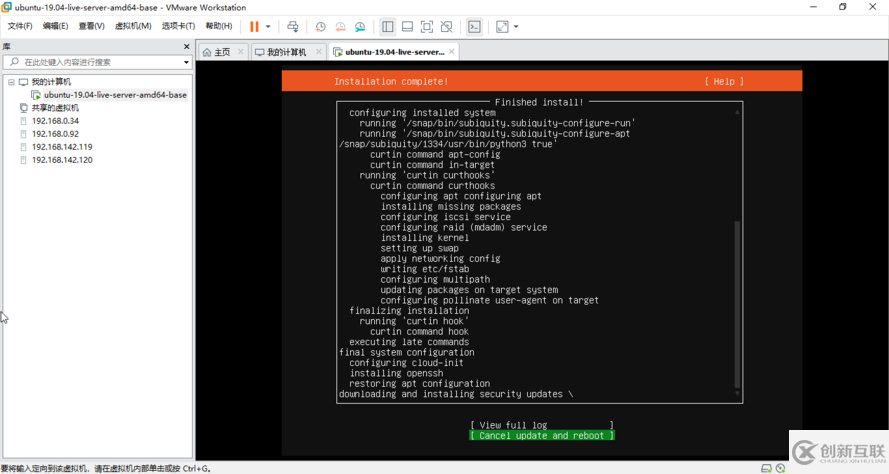Screen dimensions: 889x474
Task: Select the 192.168.0.92 host entry
Action: coord(55,134)
